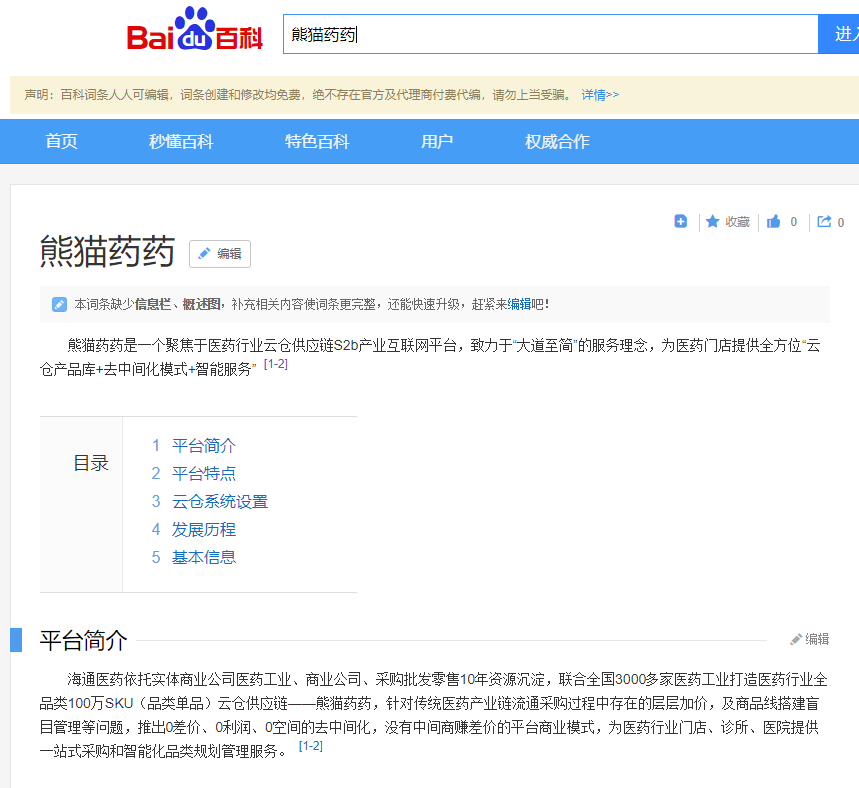Click the thumbs-up like icon

774,221
